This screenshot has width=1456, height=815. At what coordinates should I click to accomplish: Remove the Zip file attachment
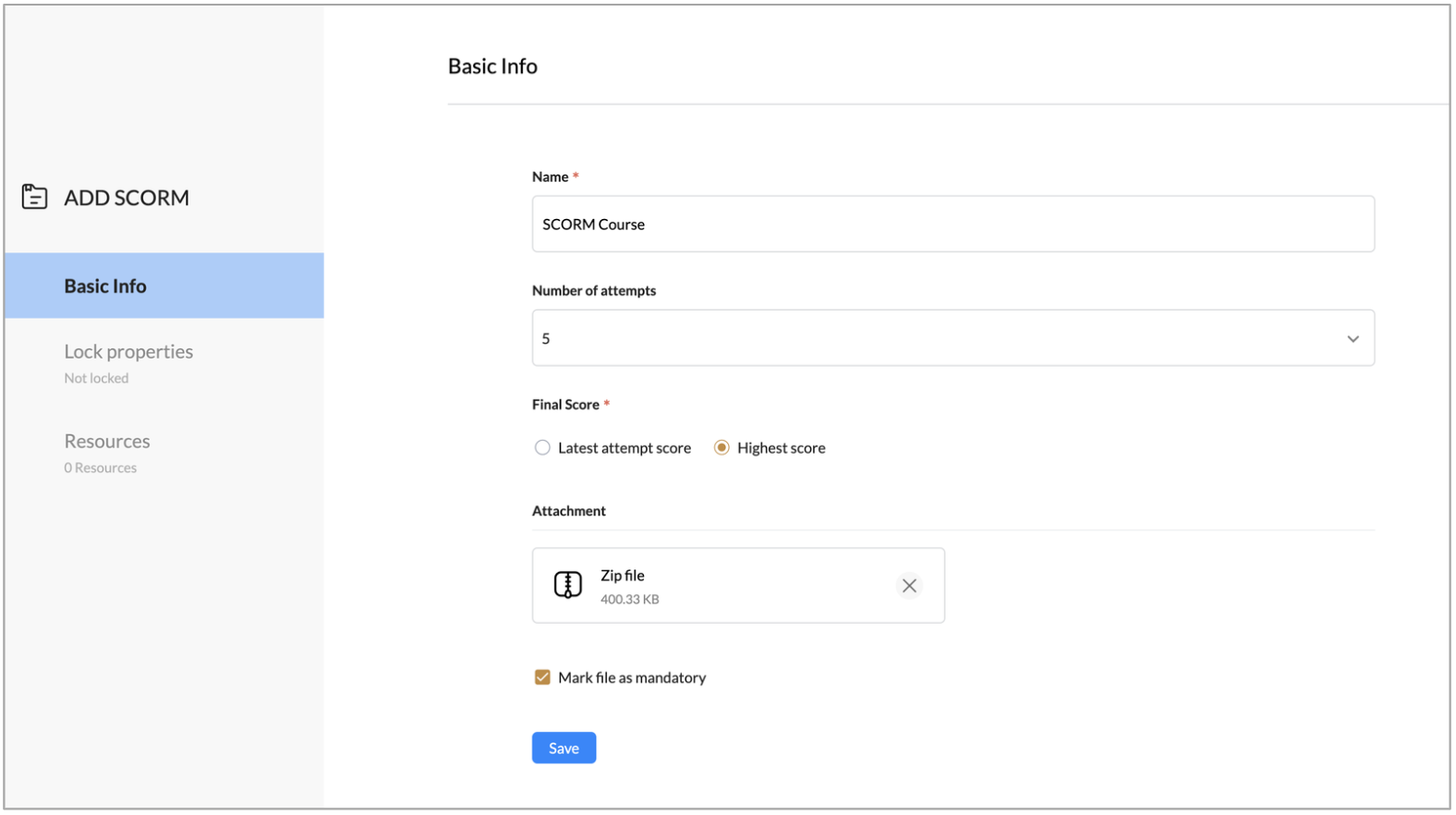point(909,586)
